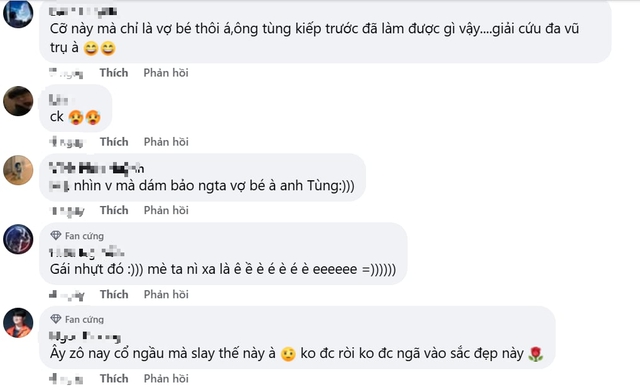Open avatar of the first commenter
The width and height of the screenshot is (640, 390).
pos(18,13)
